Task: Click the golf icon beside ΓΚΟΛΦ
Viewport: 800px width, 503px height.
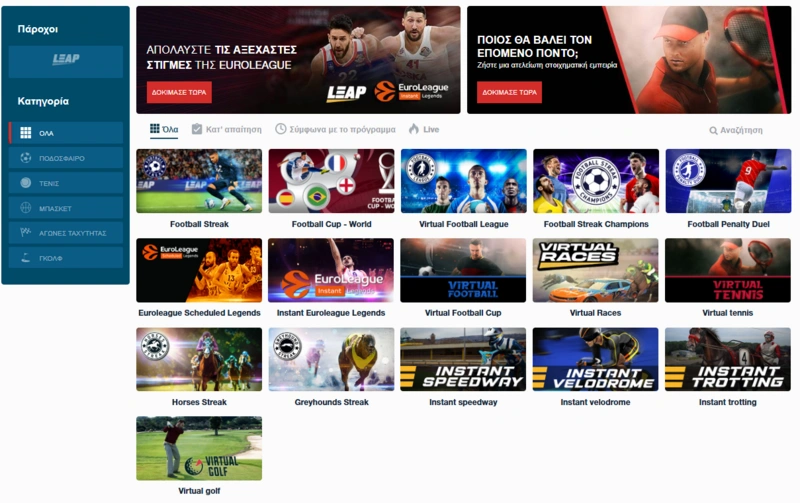Action: pos(26,258)
